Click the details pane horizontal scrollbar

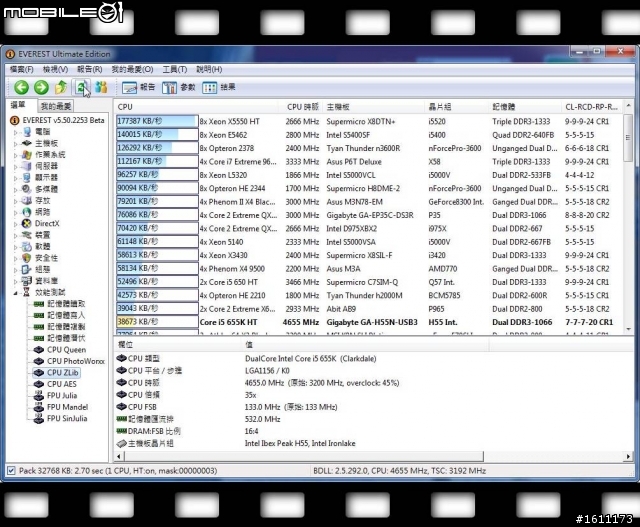pyautogui.click(x=302, y=456)
